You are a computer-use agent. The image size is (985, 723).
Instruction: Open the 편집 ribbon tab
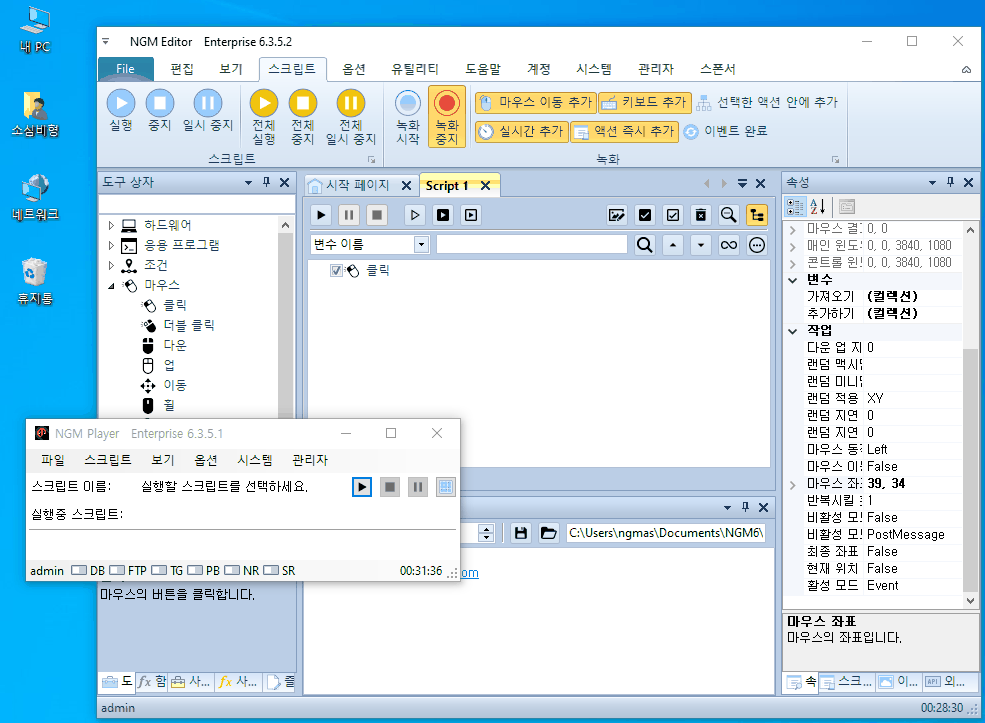[182, 68]
